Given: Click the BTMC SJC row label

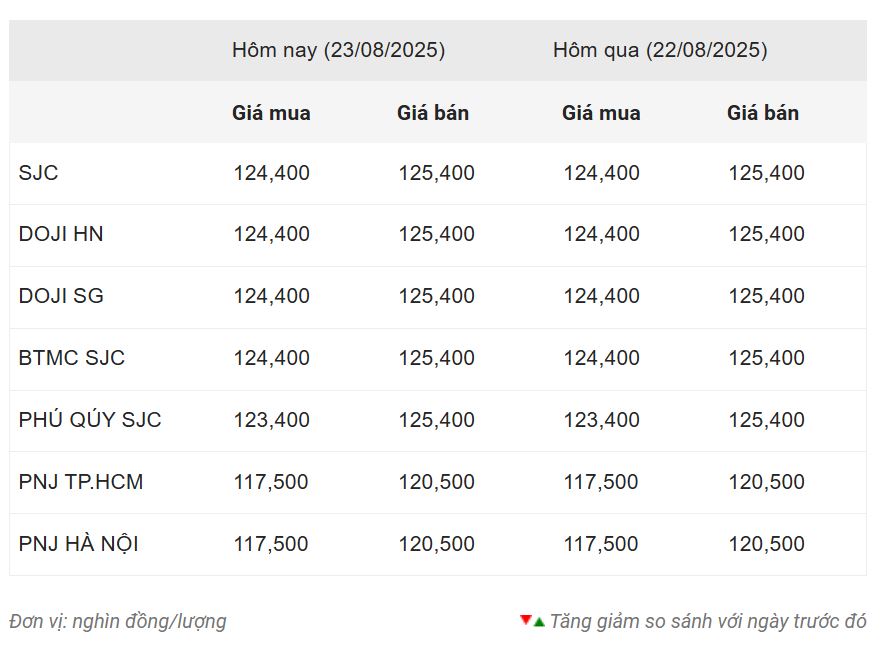Looking at the screenshot, I should (x=71, y=358).
